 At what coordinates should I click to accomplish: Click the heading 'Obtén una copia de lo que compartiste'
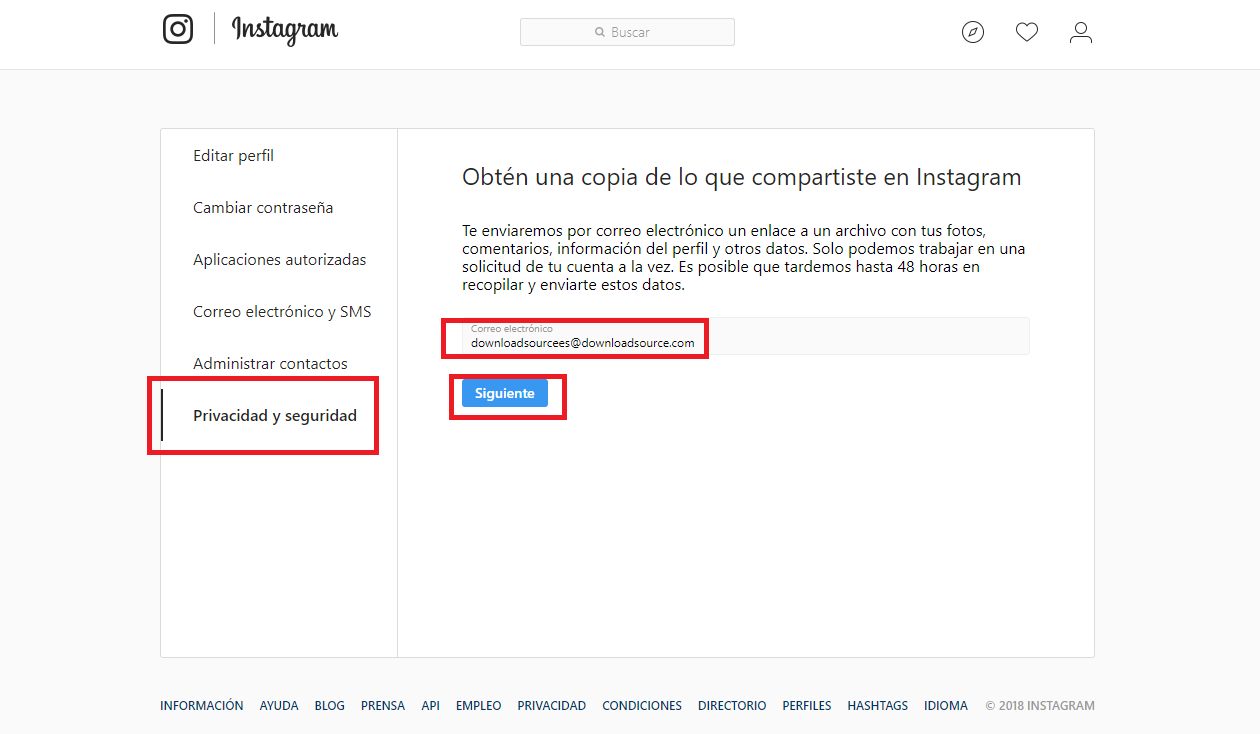click(742, 178)
